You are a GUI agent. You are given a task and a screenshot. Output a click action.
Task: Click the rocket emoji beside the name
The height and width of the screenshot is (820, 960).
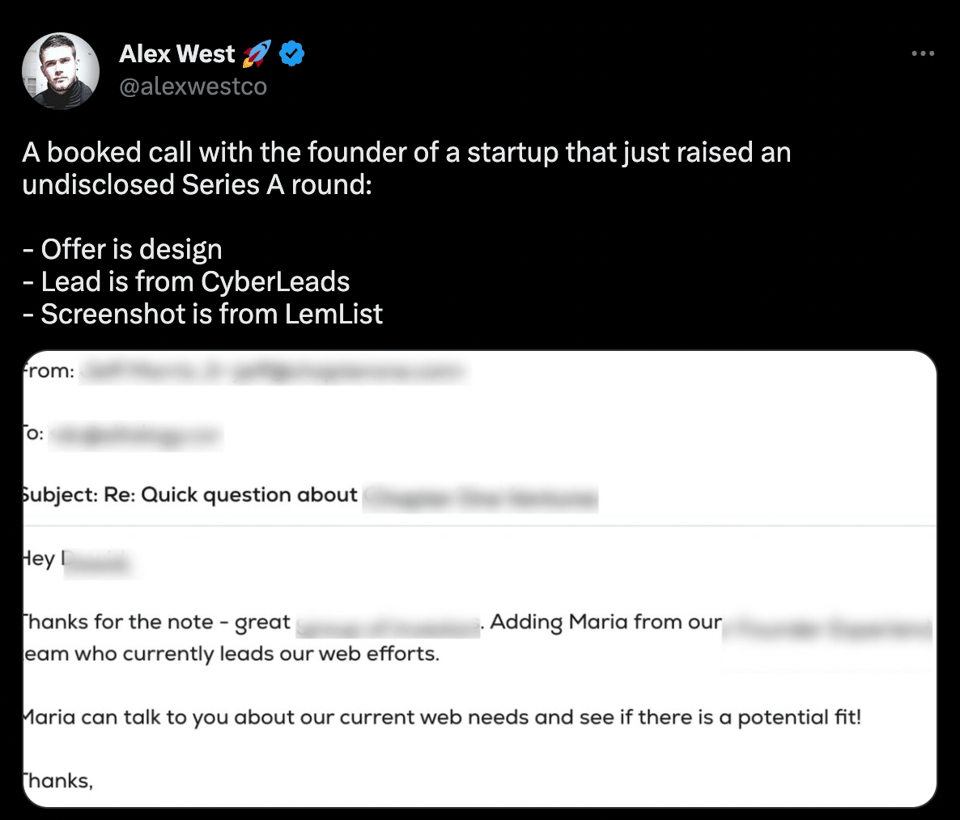(x=258, y=54)
